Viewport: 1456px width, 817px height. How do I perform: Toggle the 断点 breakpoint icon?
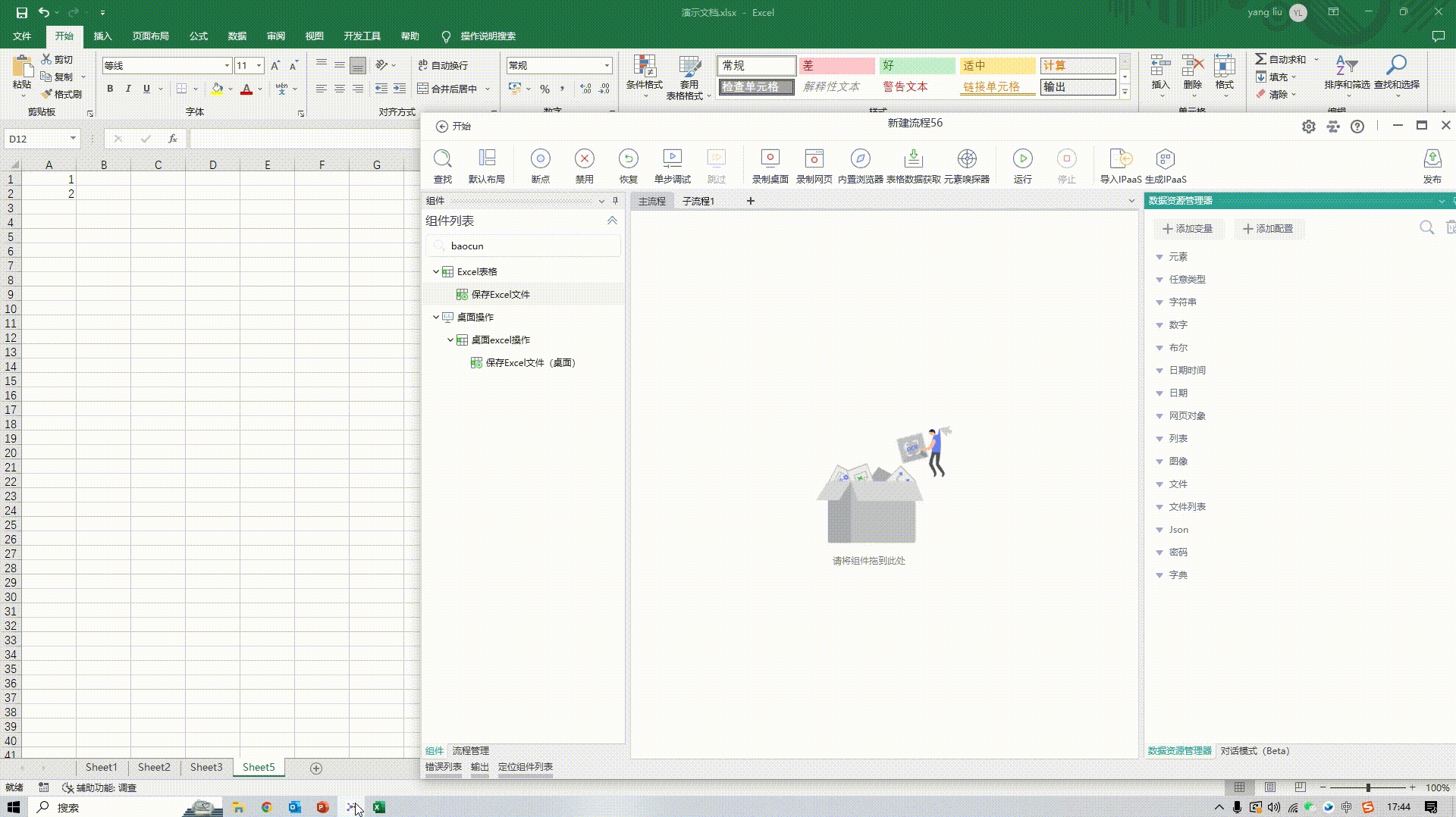click(x=540, y=158)
